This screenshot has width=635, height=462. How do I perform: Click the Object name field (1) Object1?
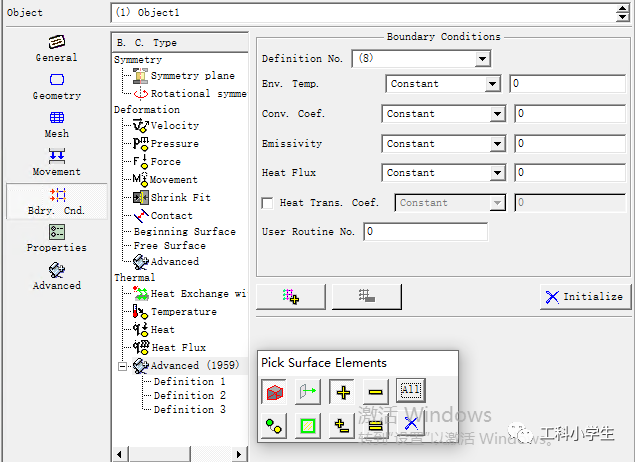coord(363,13)
